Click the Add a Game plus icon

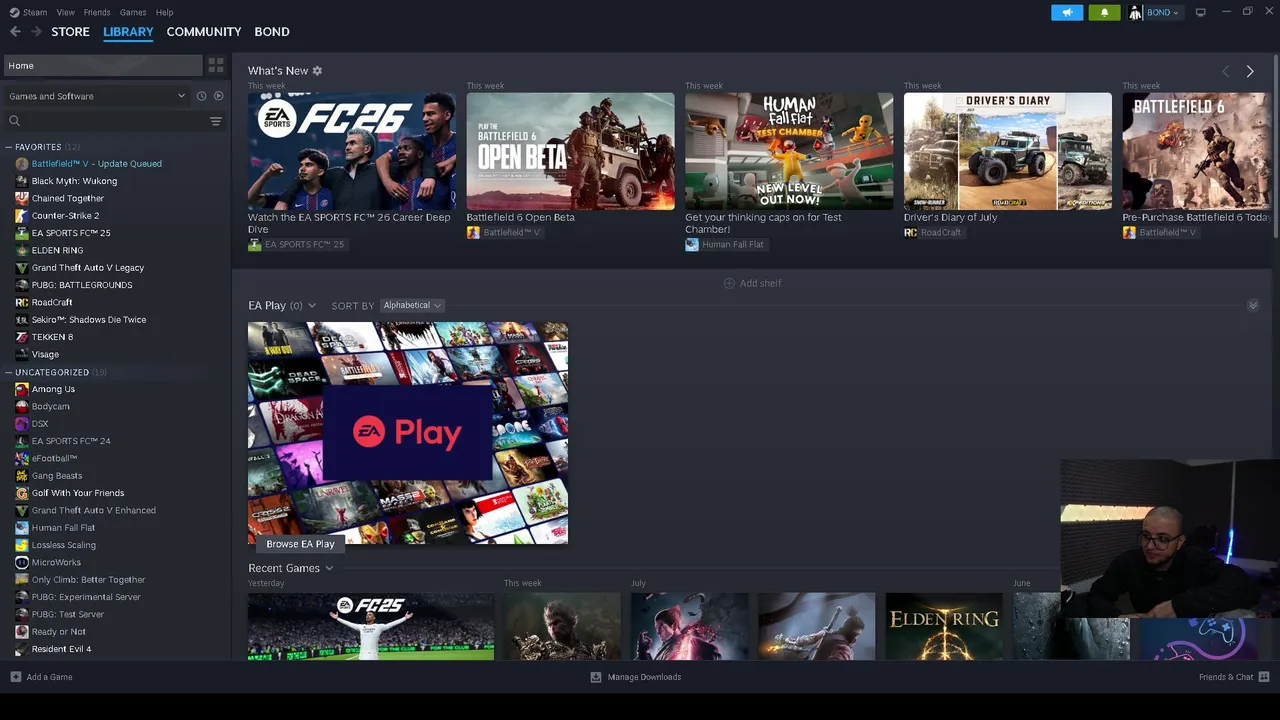coord(15,677)
